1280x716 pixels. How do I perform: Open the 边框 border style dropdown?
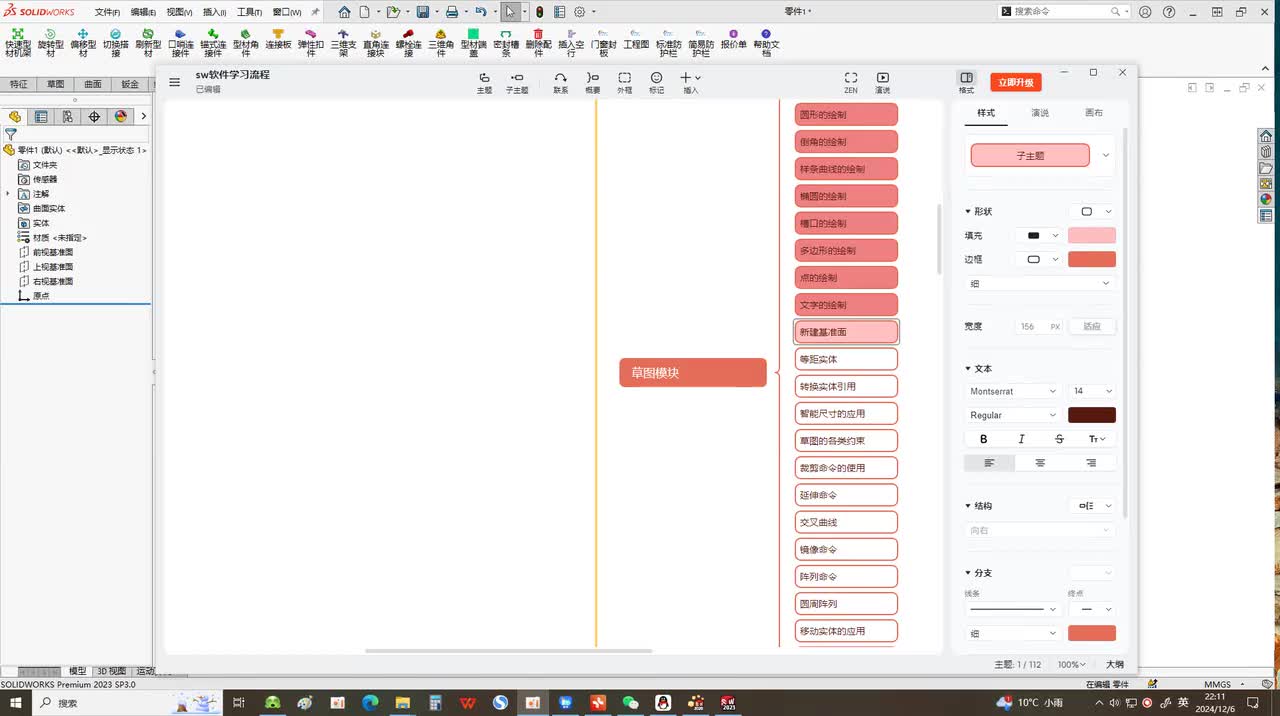pos(1040,260)
